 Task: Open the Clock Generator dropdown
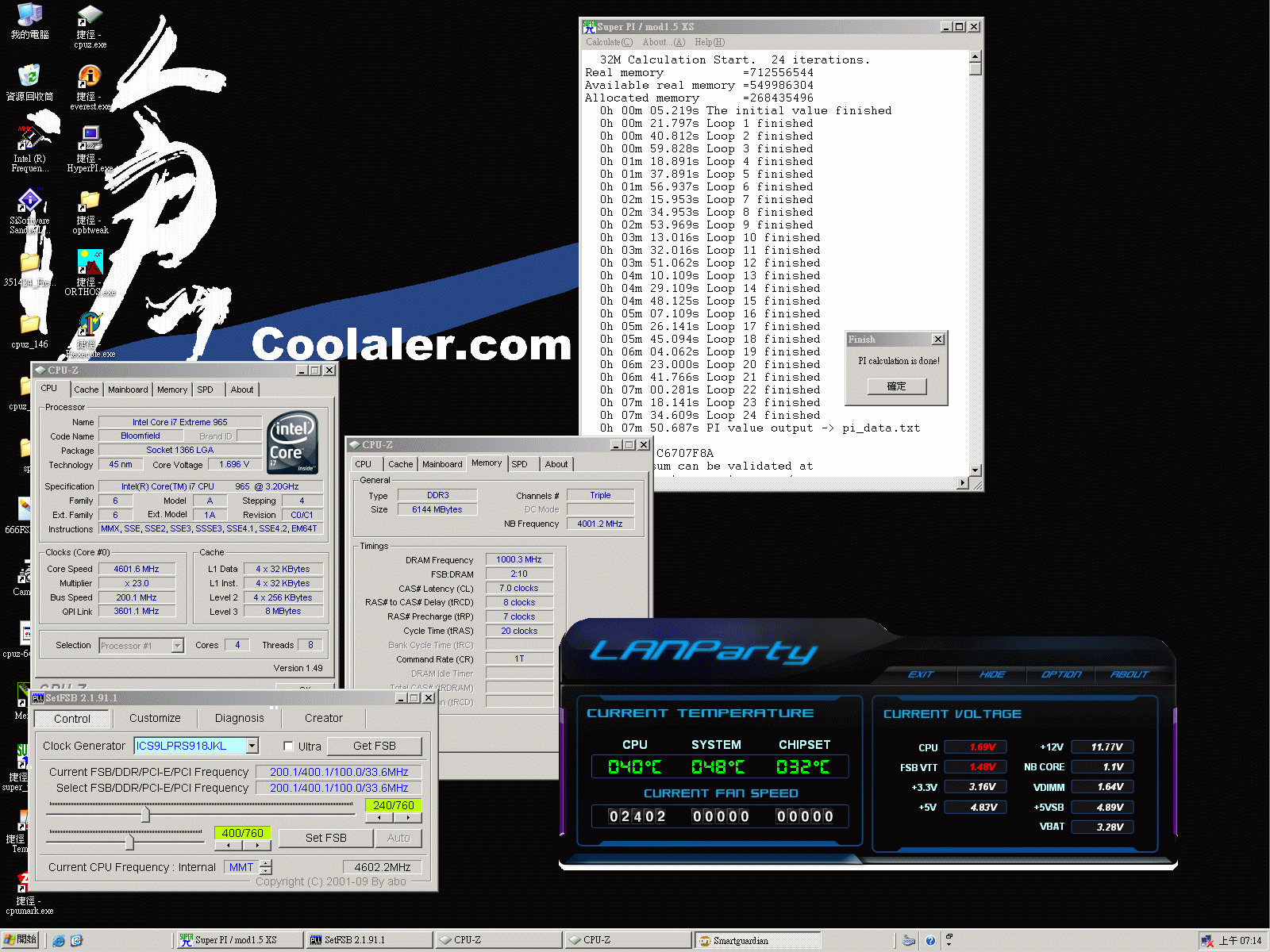coord(252,746)
